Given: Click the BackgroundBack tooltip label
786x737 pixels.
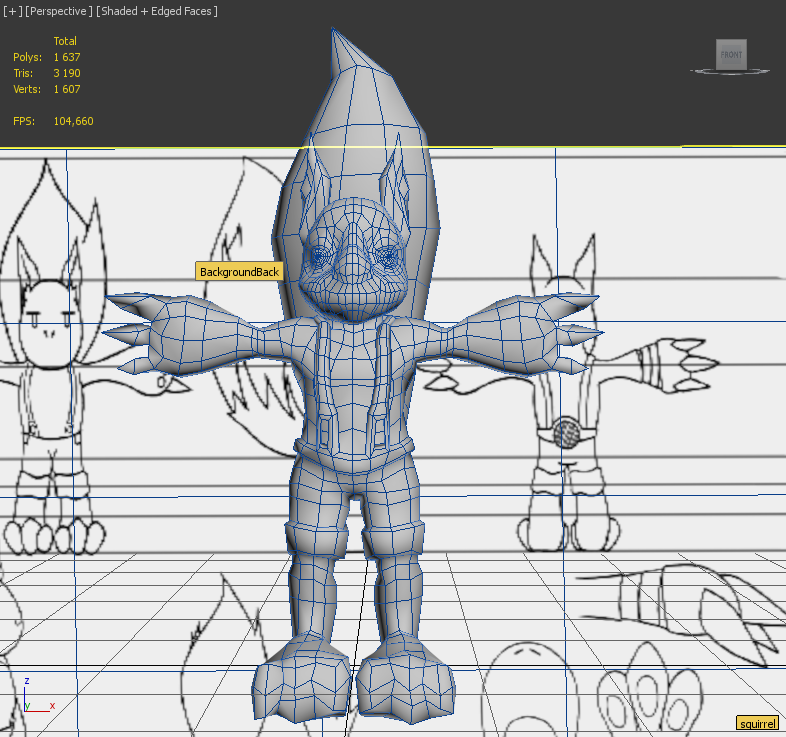Looking at the screenshot, I should (x=239, y=272).
